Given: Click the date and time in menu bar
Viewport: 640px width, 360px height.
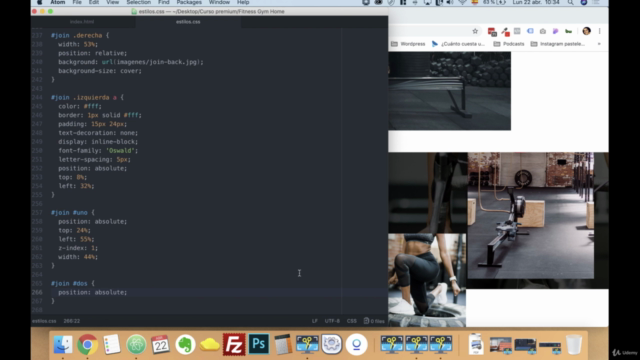Looking at the screenshot, I should pos(536,2).
